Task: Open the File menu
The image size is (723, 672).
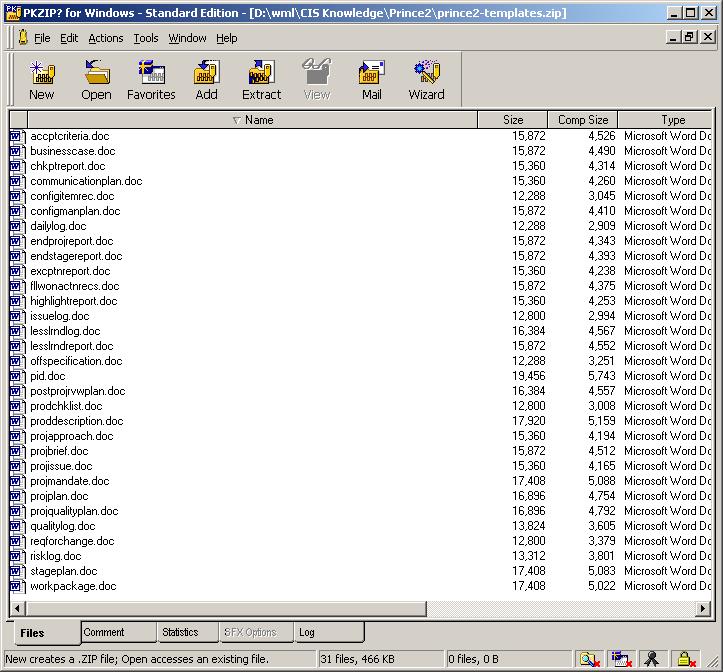Action: 42,38
